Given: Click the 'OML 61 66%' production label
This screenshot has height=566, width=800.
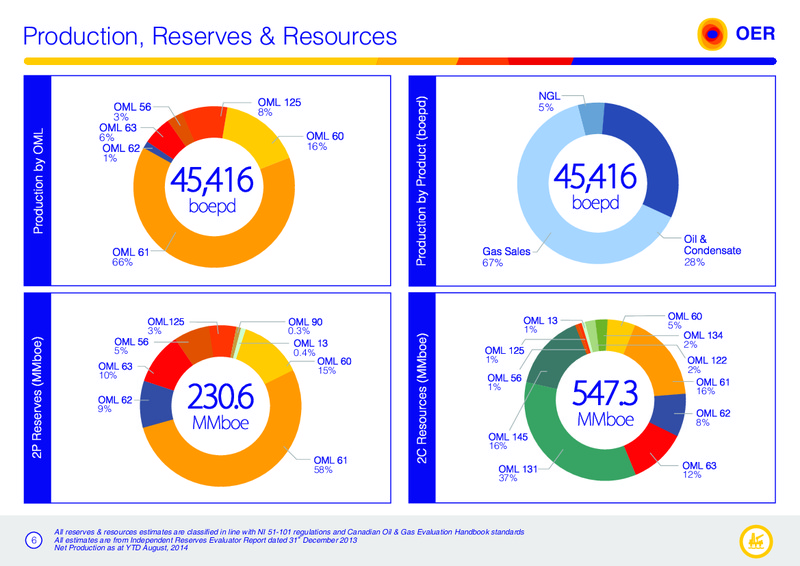Looking at the screenshot, I should pos(131,257).
